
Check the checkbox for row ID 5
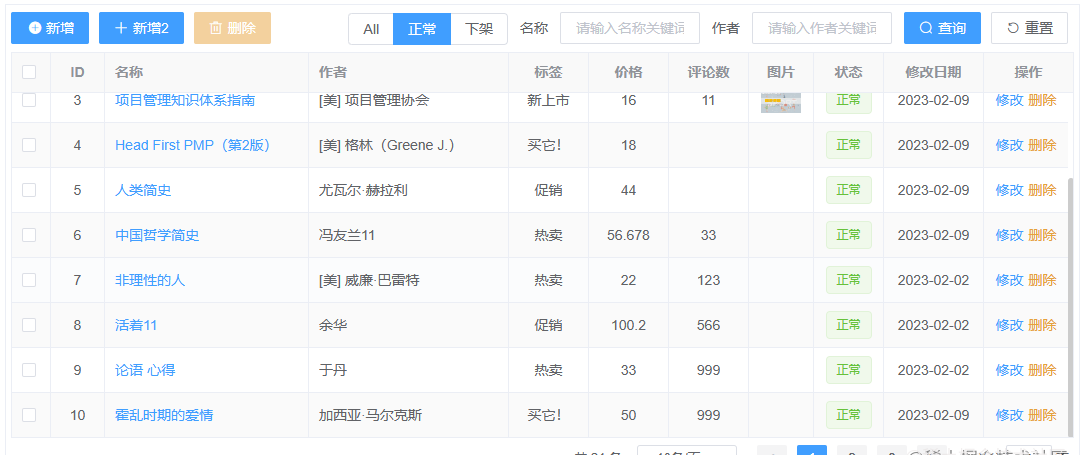[x=29, y=190]
